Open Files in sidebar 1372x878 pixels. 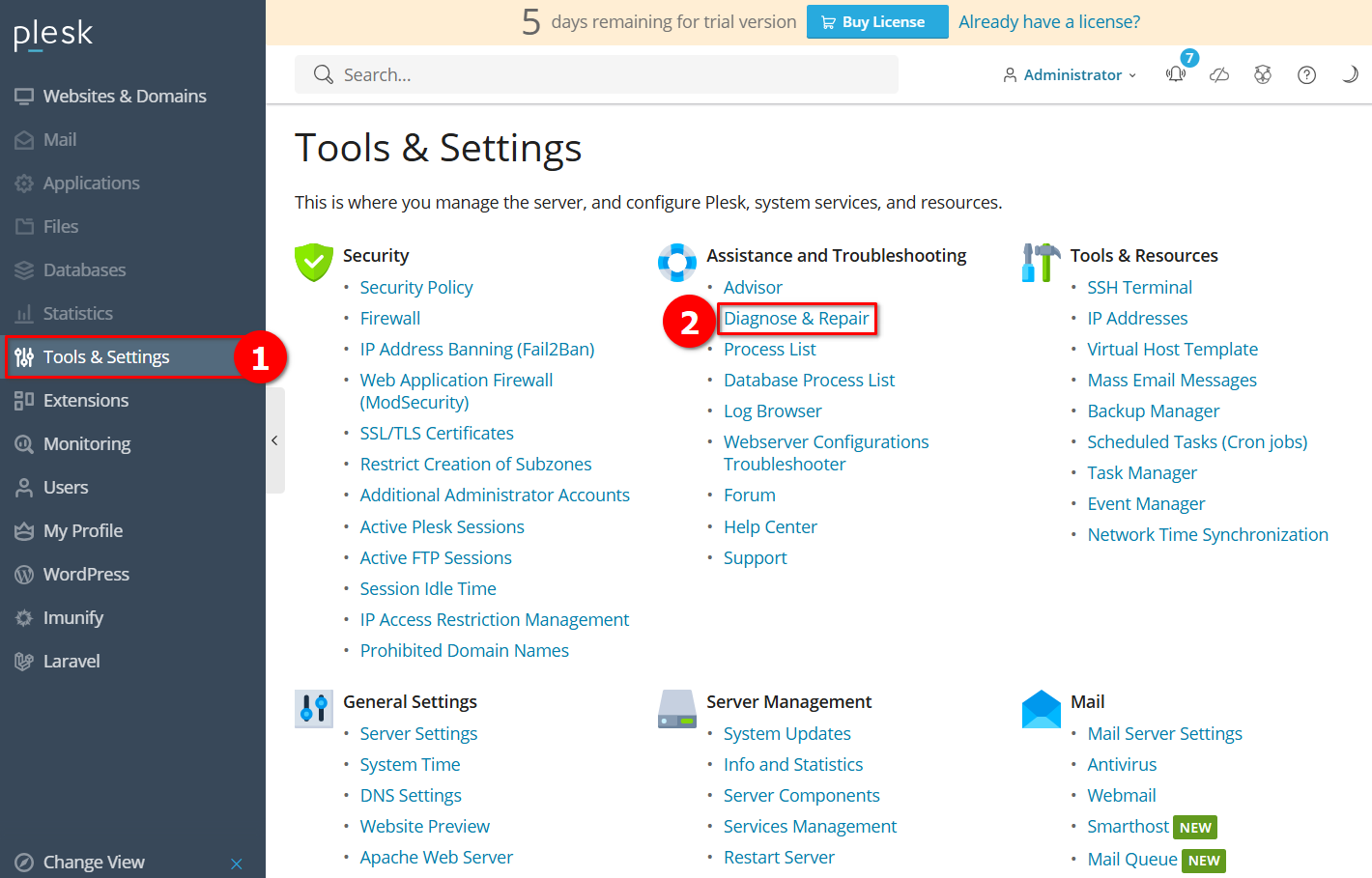coord(132,226)
